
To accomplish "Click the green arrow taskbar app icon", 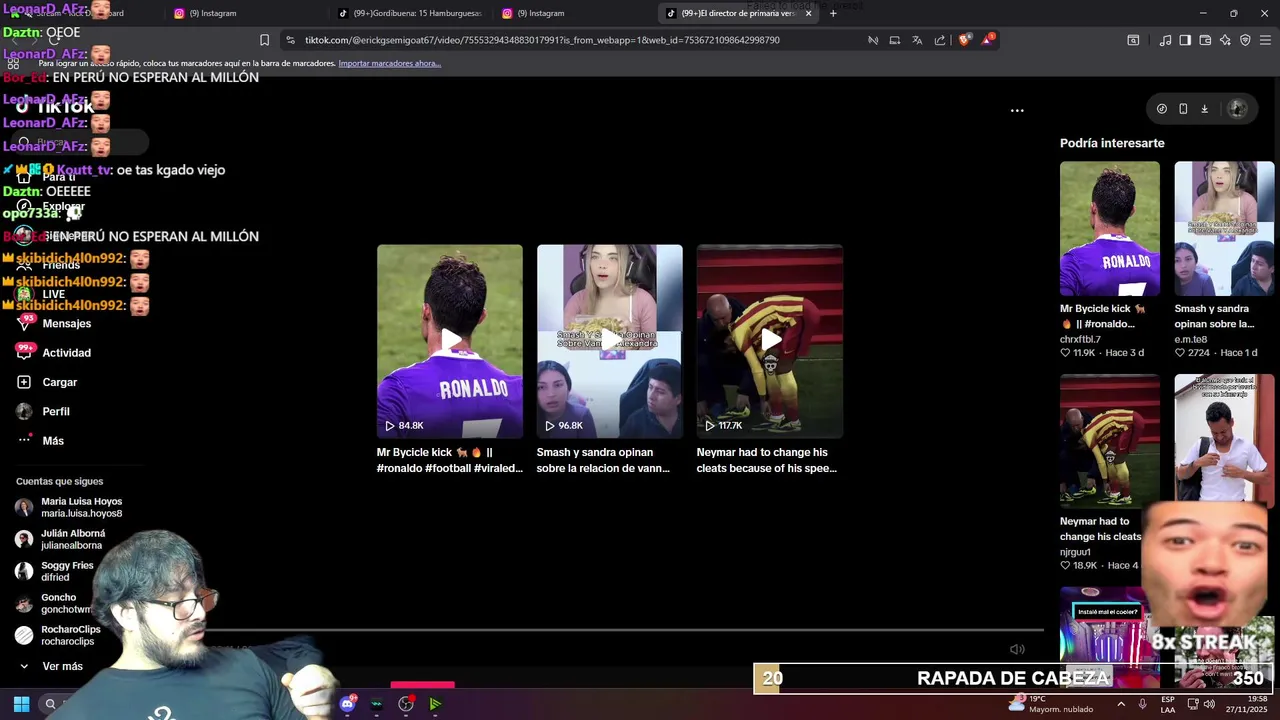I will click(x=435, y=704).
